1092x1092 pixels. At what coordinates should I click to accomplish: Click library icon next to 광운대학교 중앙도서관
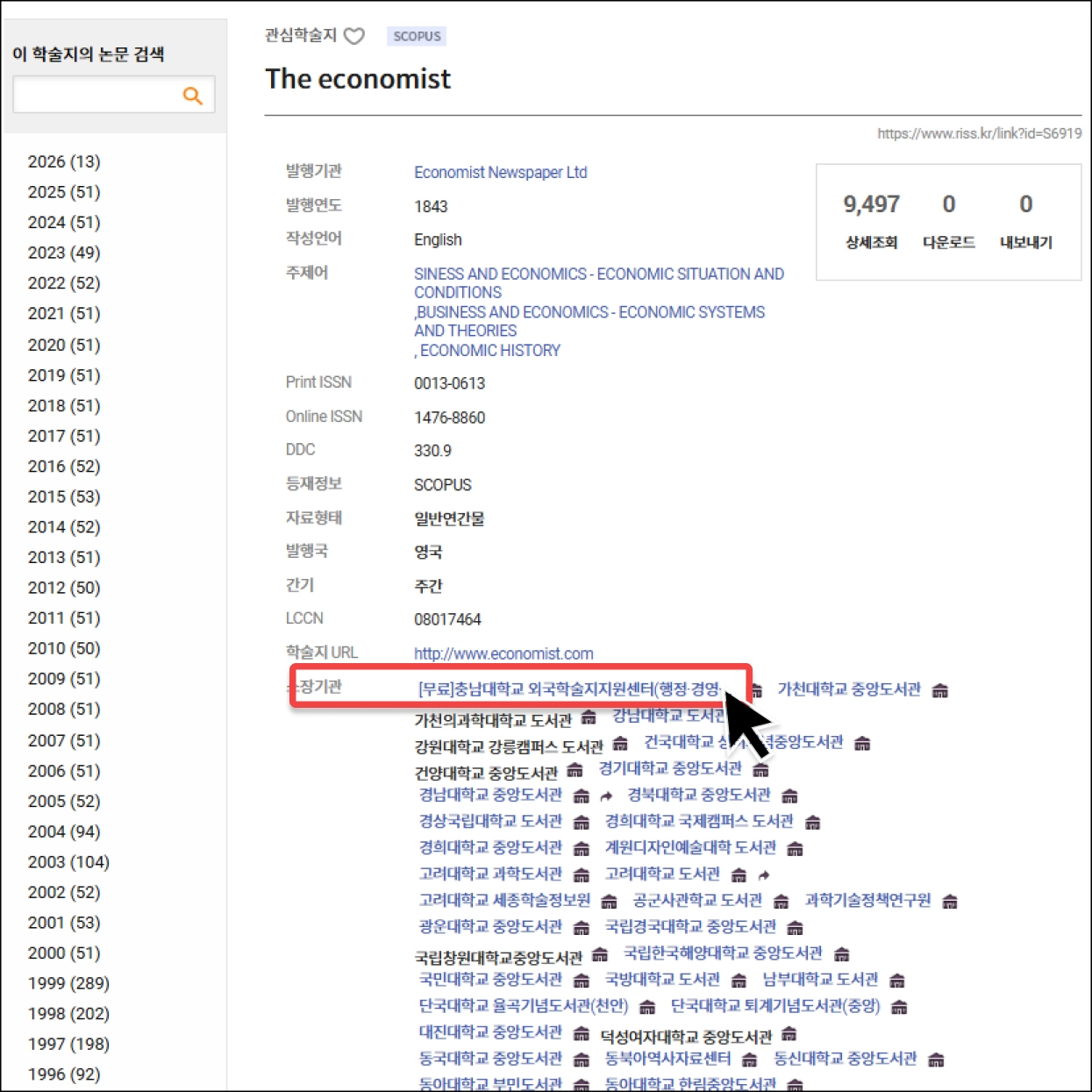tap(581, 927)
